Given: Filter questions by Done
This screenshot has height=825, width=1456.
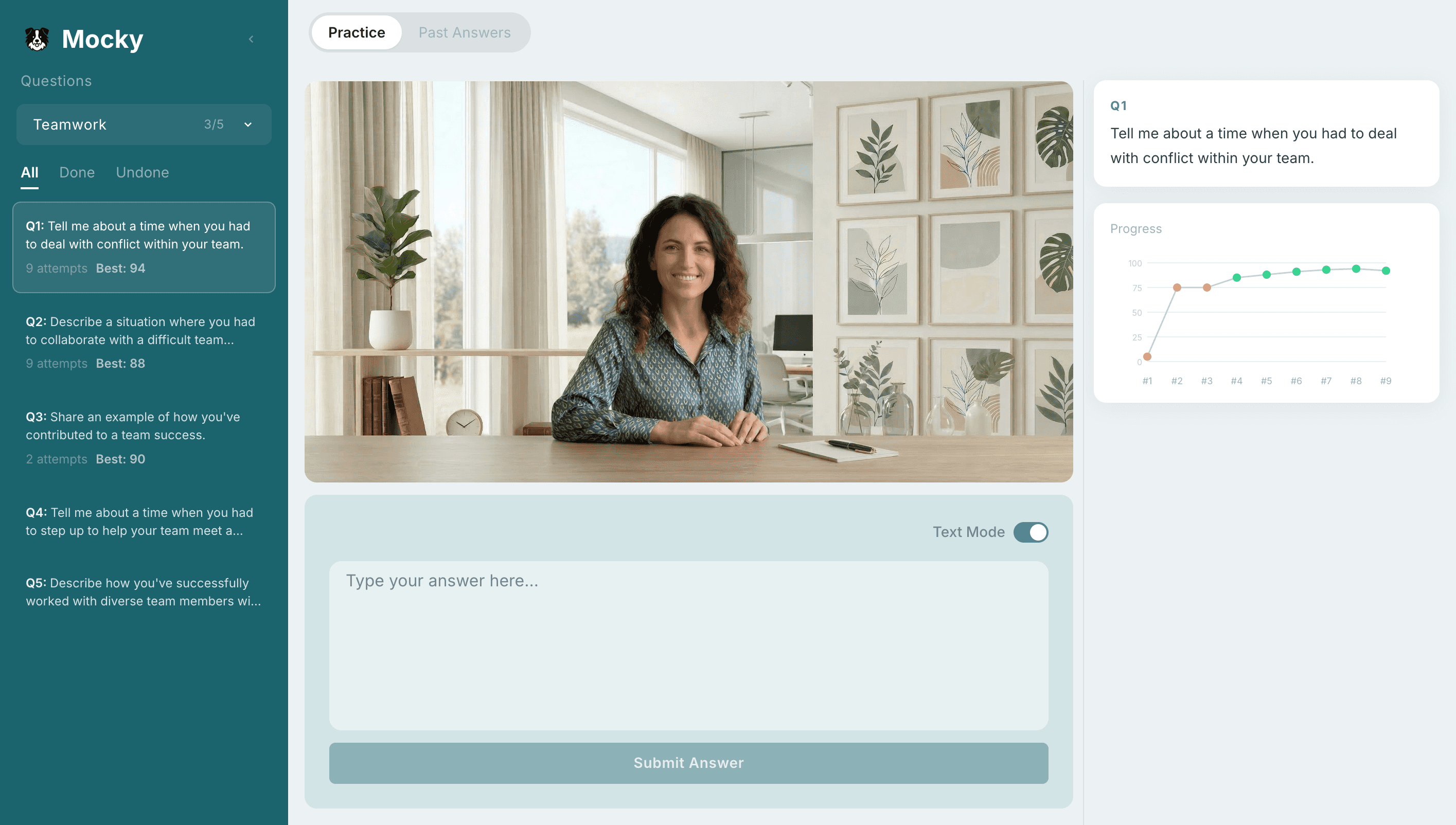Looking at the screenshot, I should tap(77, 172).
